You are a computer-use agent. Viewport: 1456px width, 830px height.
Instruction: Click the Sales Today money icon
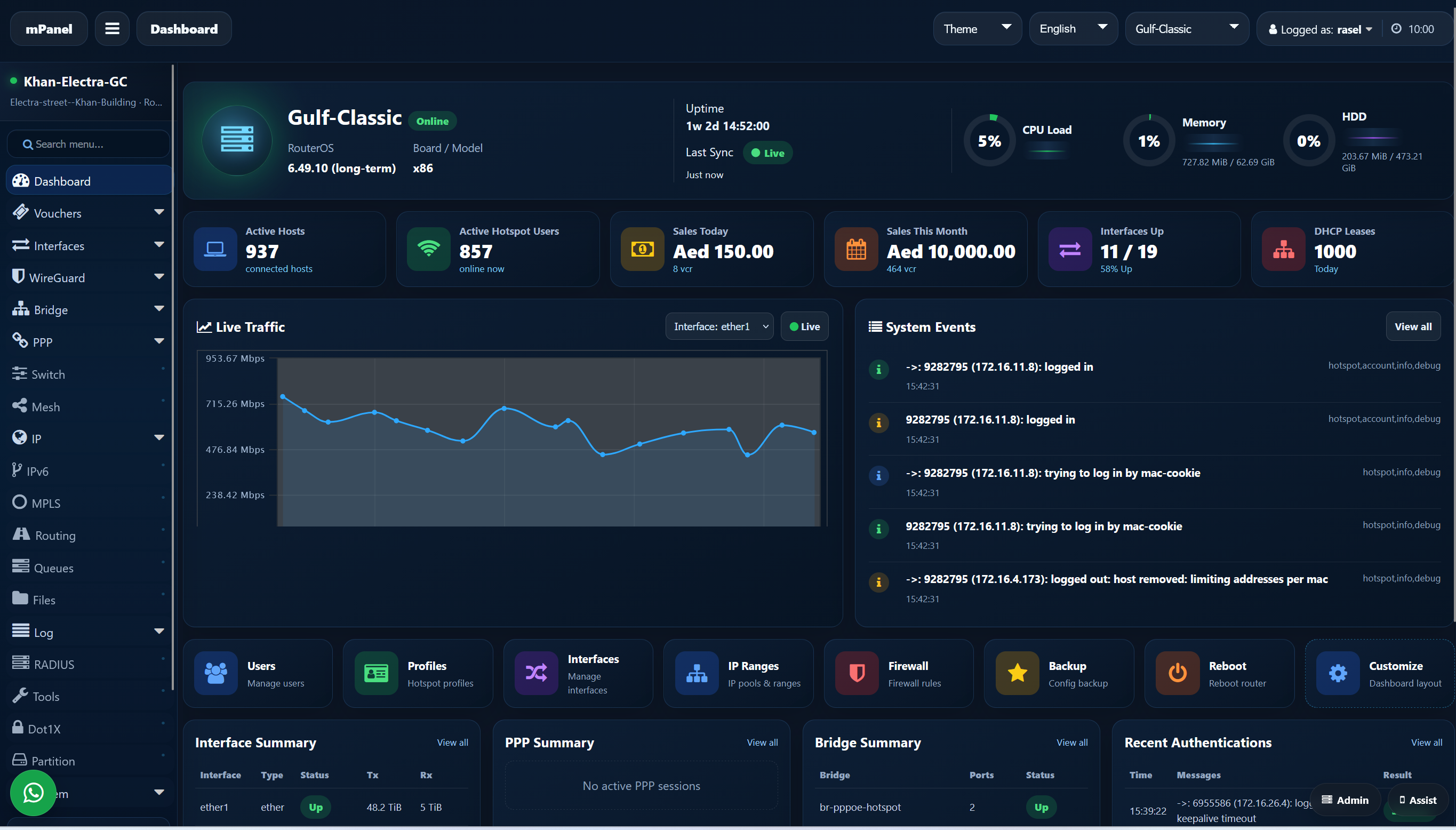tap(642, 249)
